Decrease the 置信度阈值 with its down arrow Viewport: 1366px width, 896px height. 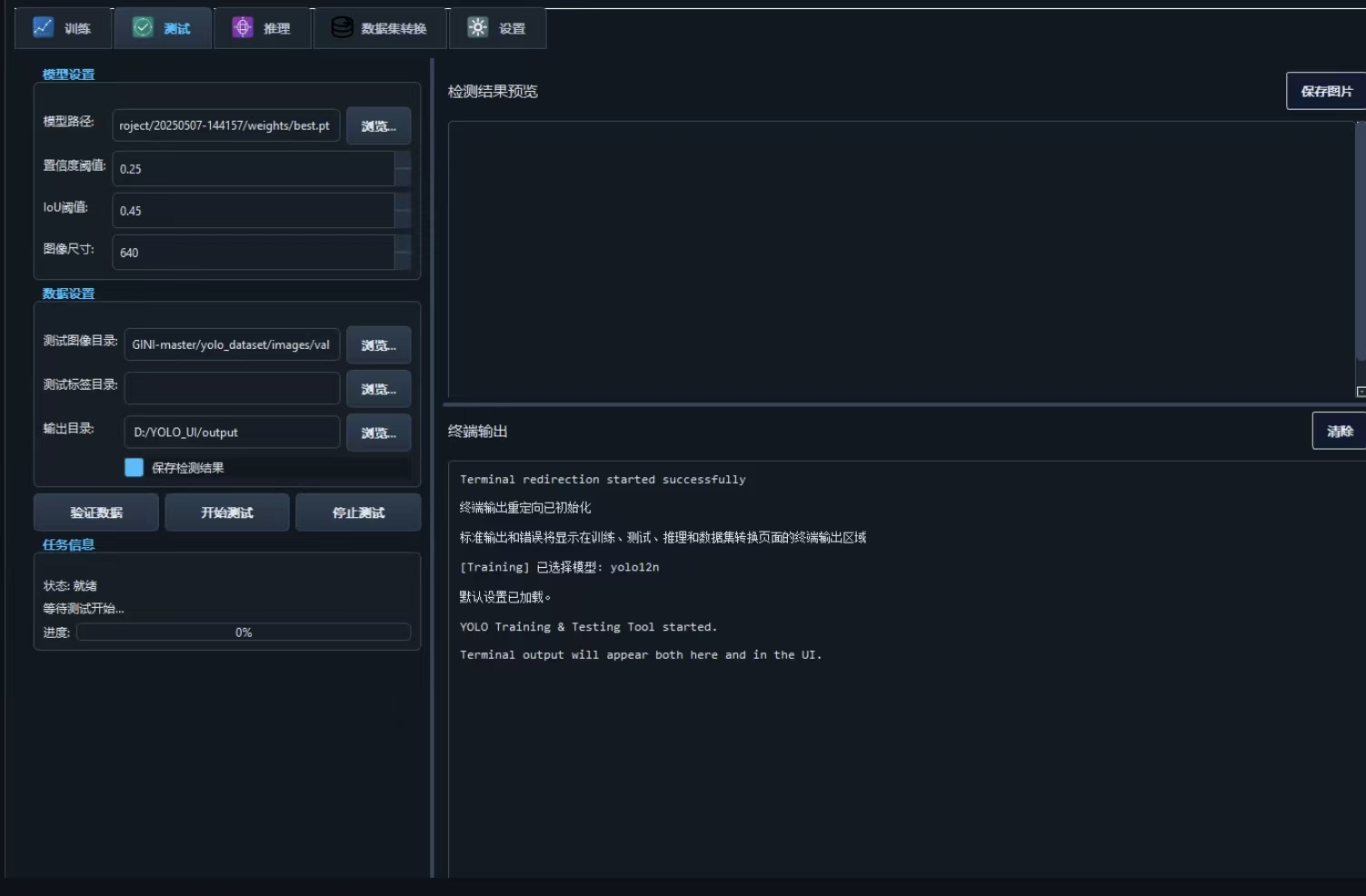(x=403, y=178)
